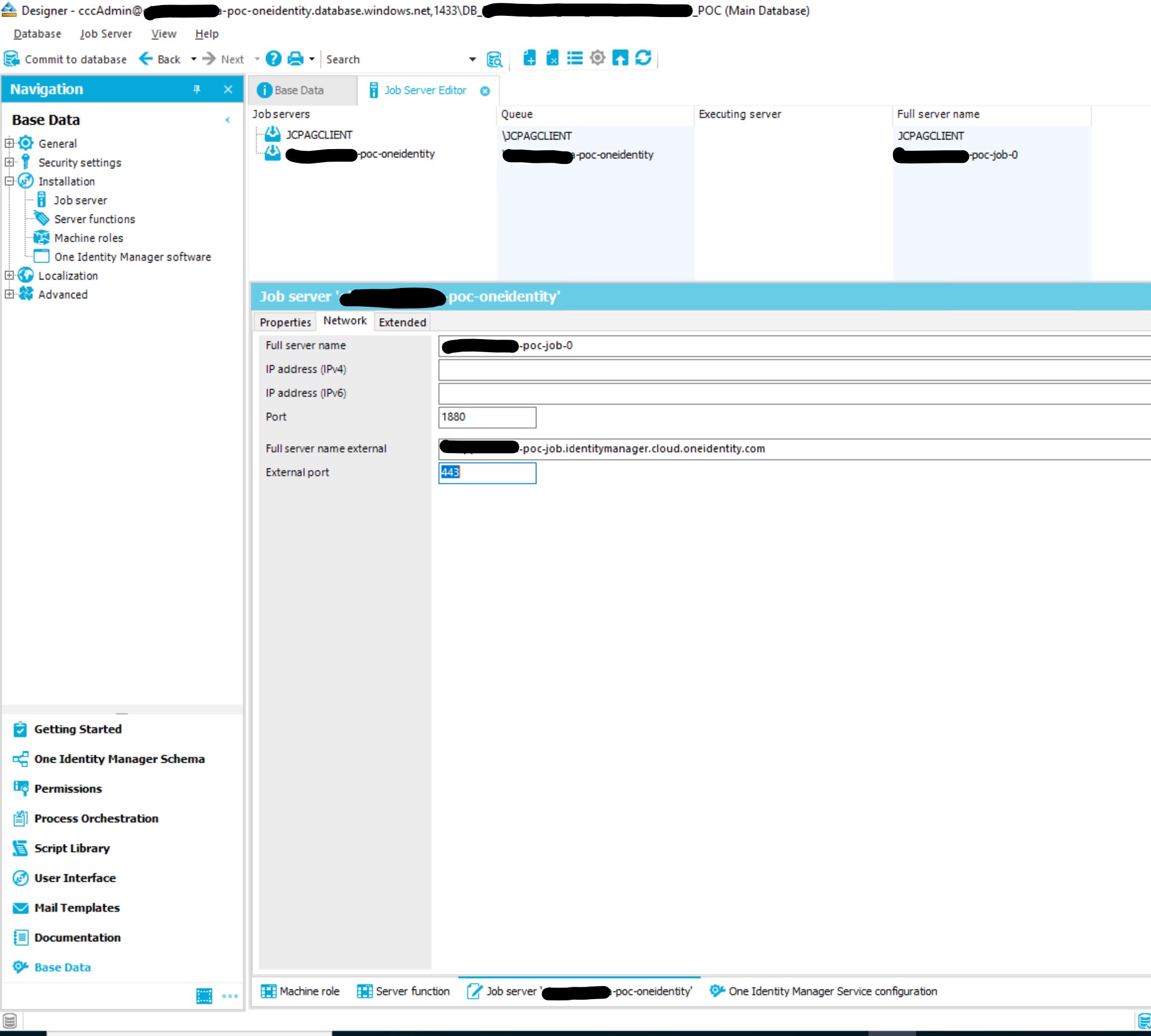
Task: Open the Properties tab
Action: point(285,322)
